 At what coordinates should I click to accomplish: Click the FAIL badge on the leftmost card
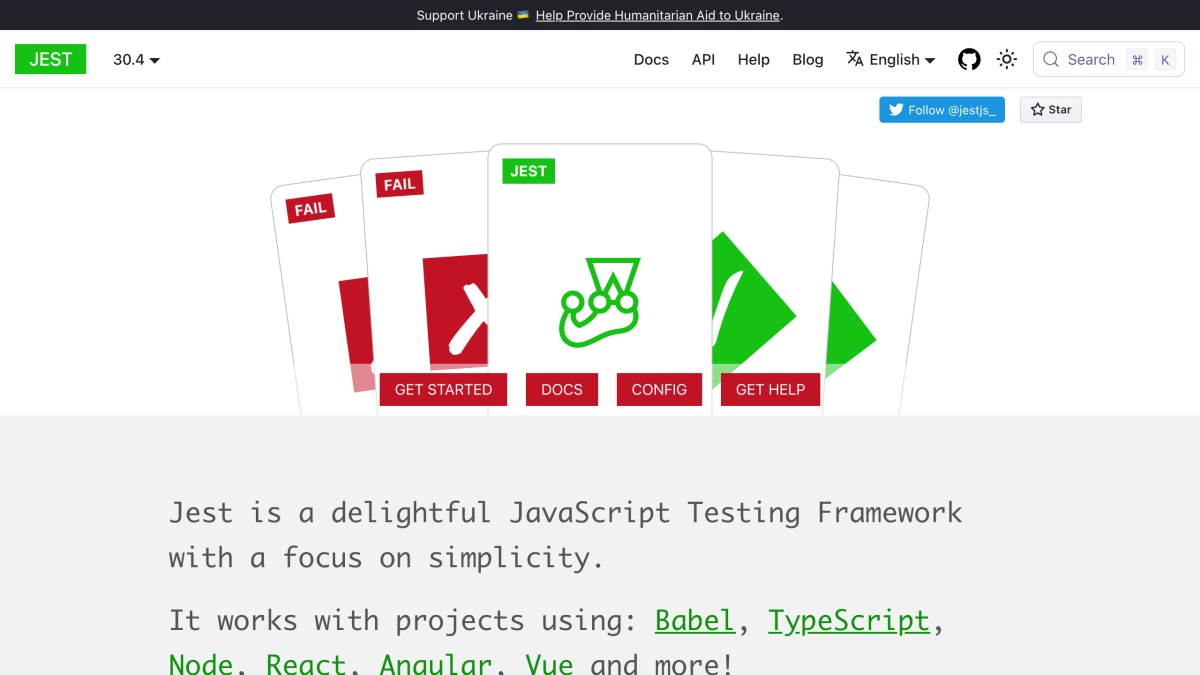(x=310, y=208)
